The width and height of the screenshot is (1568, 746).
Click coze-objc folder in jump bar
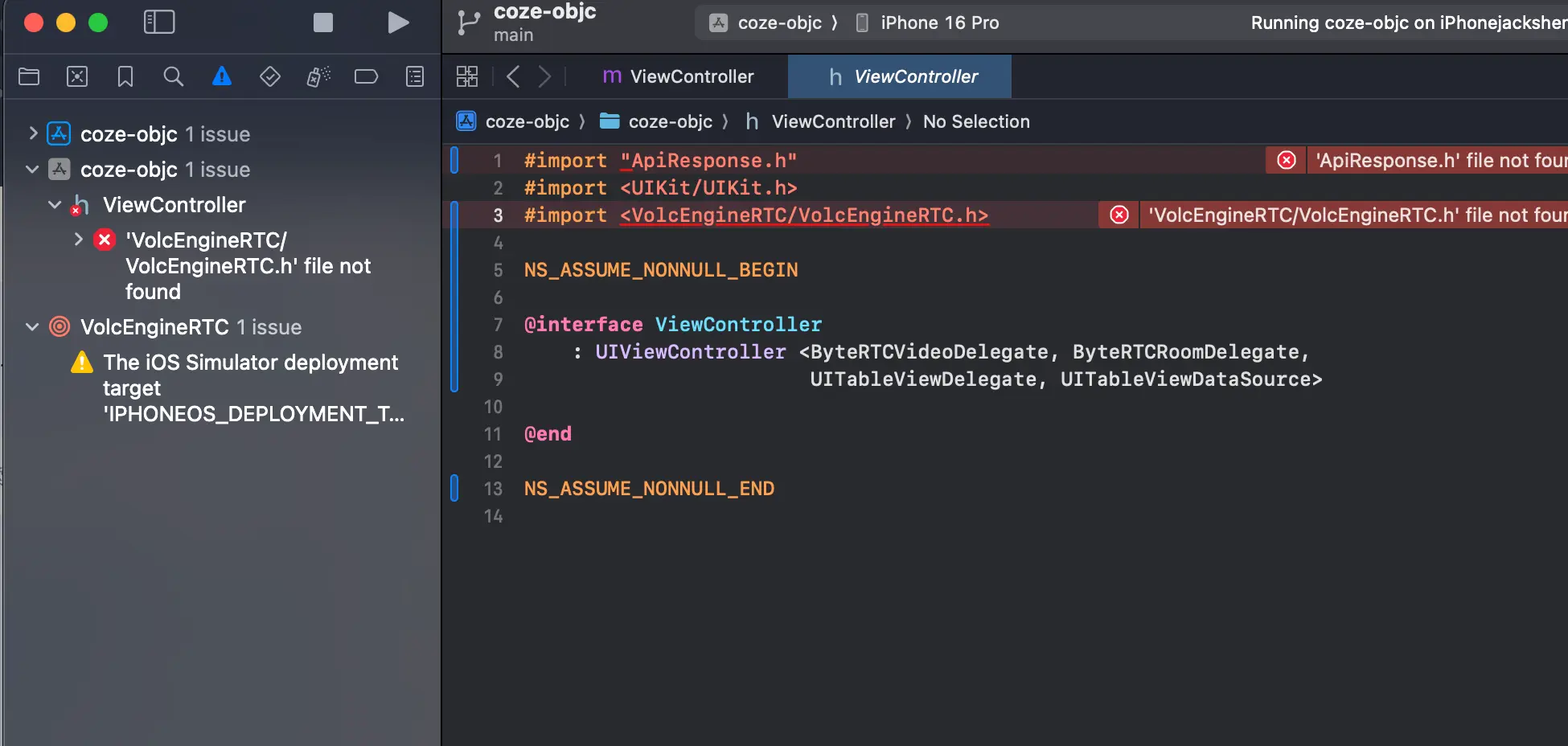tap(656, 121)
